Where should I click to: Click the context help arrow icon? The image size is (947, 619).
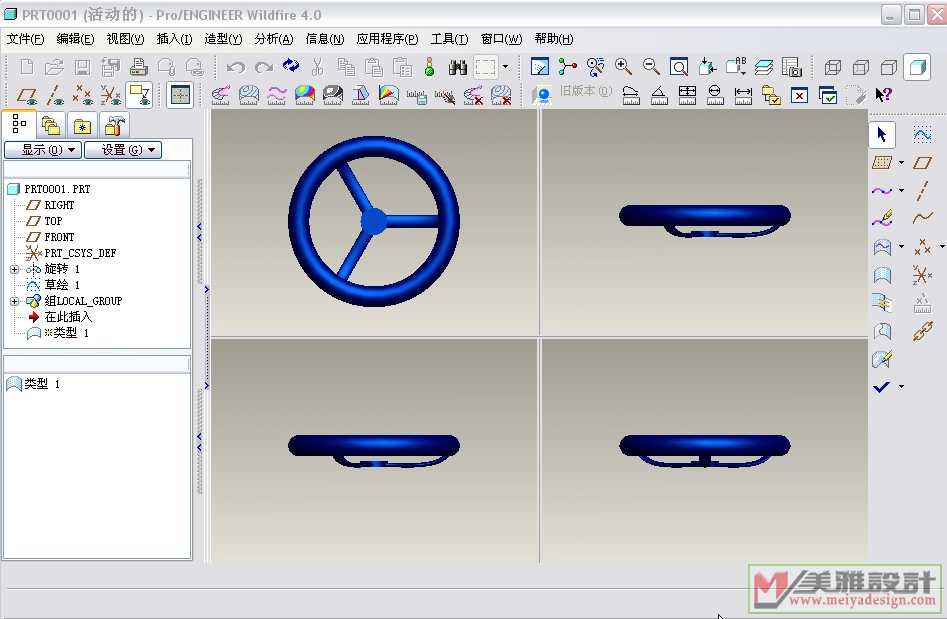[883, 95]
